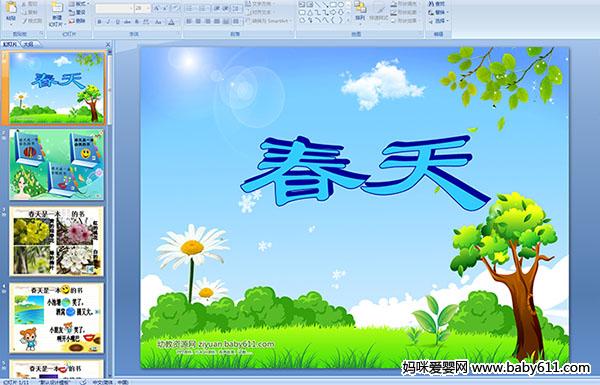600x385 pixels.
Task: Click the Arrange shapes icon
Action: coord(360,10)
